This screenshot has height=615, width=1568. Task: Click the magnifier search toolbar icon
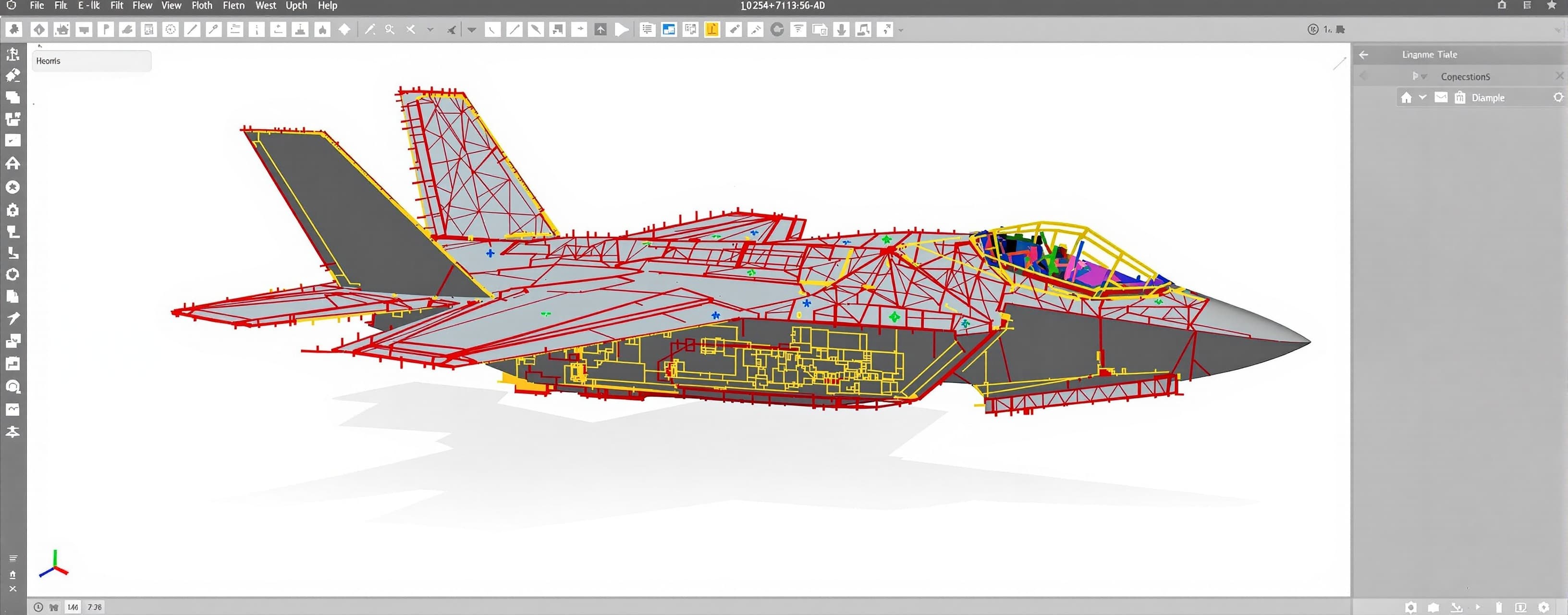click(390, 29)
